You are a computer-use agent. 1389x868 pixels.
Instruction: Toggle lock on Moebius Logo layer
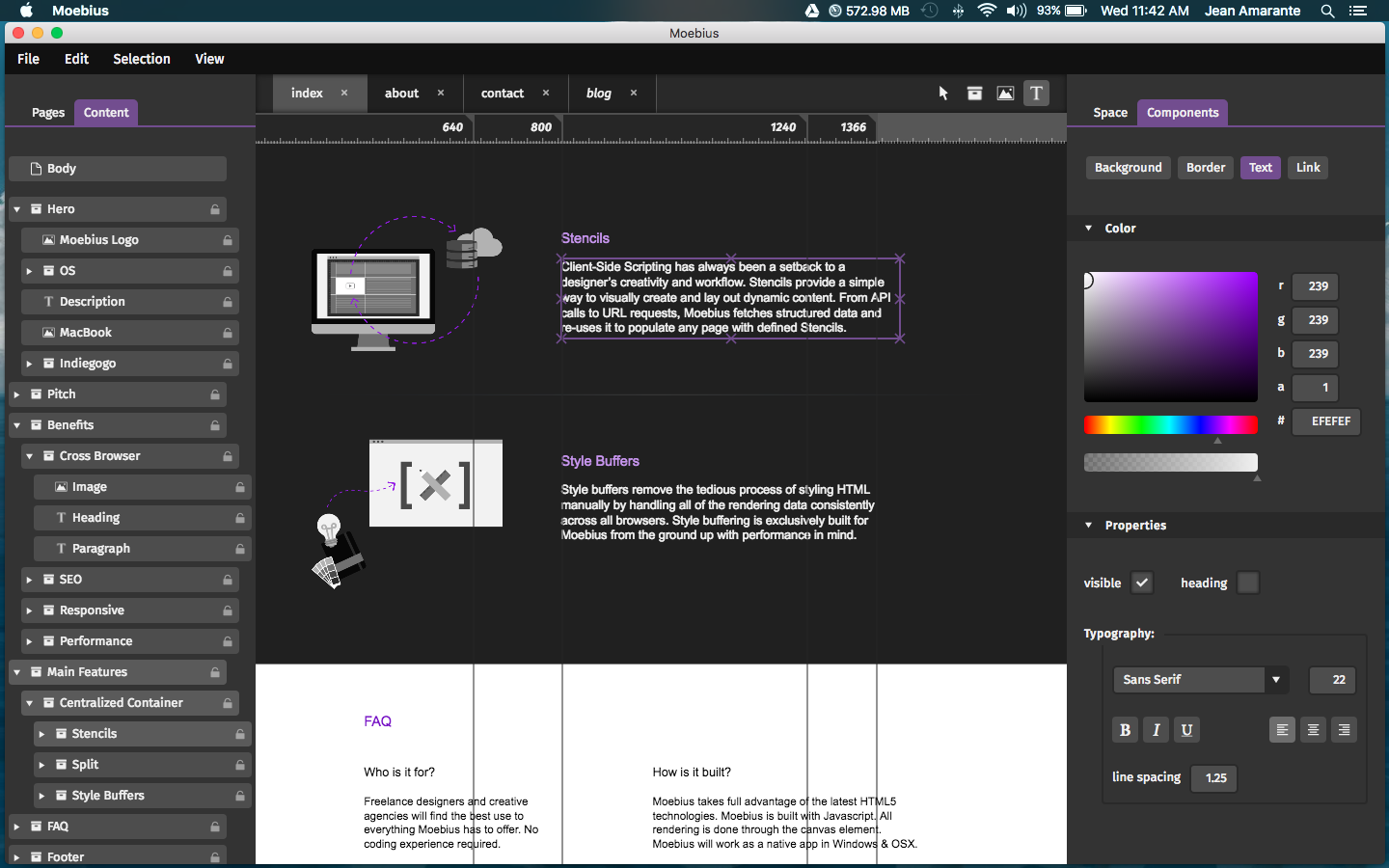coord(228,240)
